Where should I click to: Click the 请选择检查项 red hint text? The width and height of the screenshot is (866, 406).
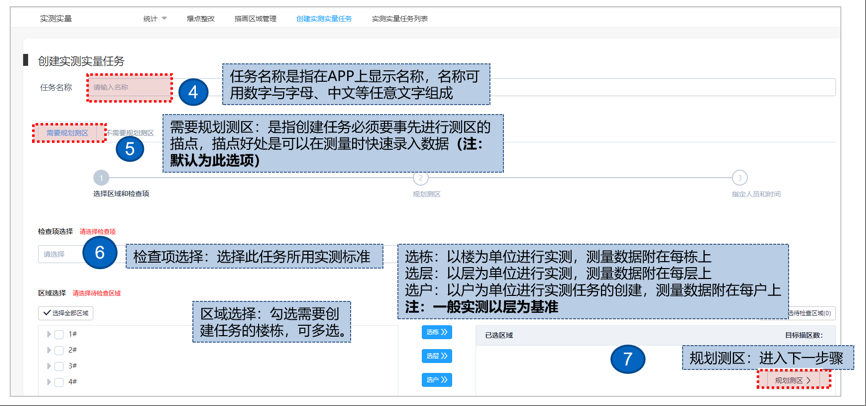(98, 231)
